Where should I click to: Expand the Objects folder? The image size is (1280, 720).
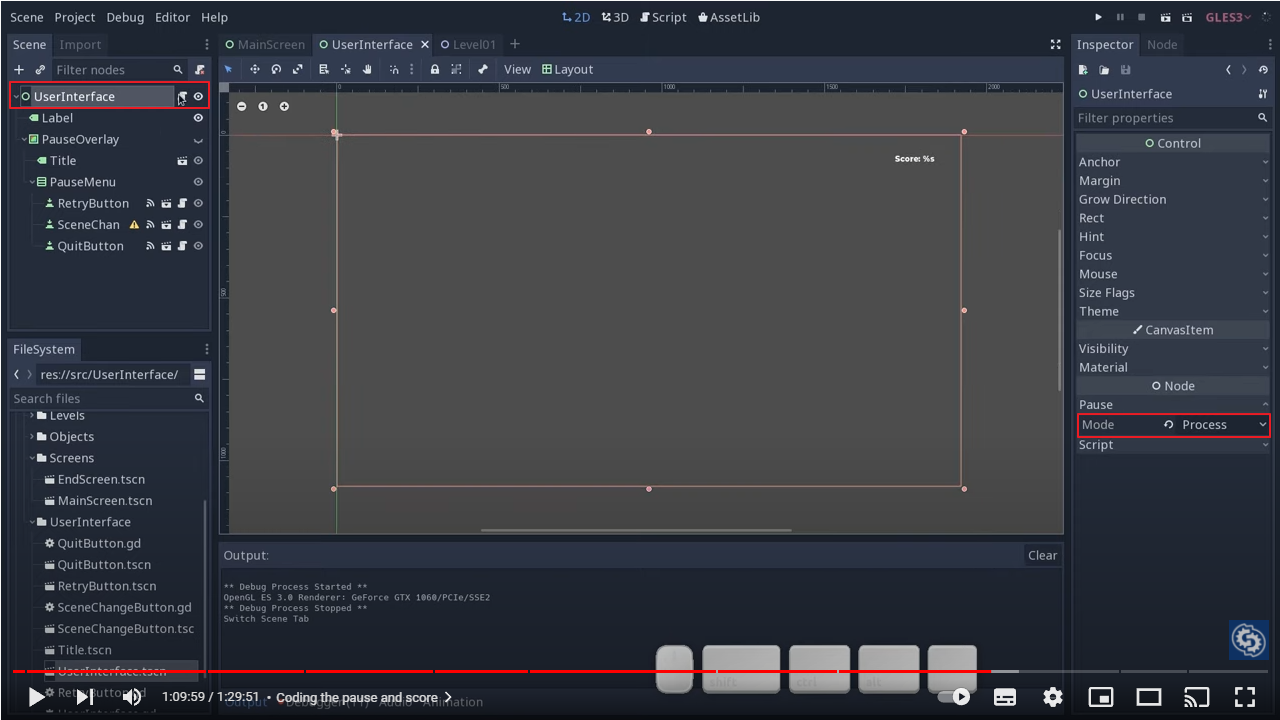(32, 437)
